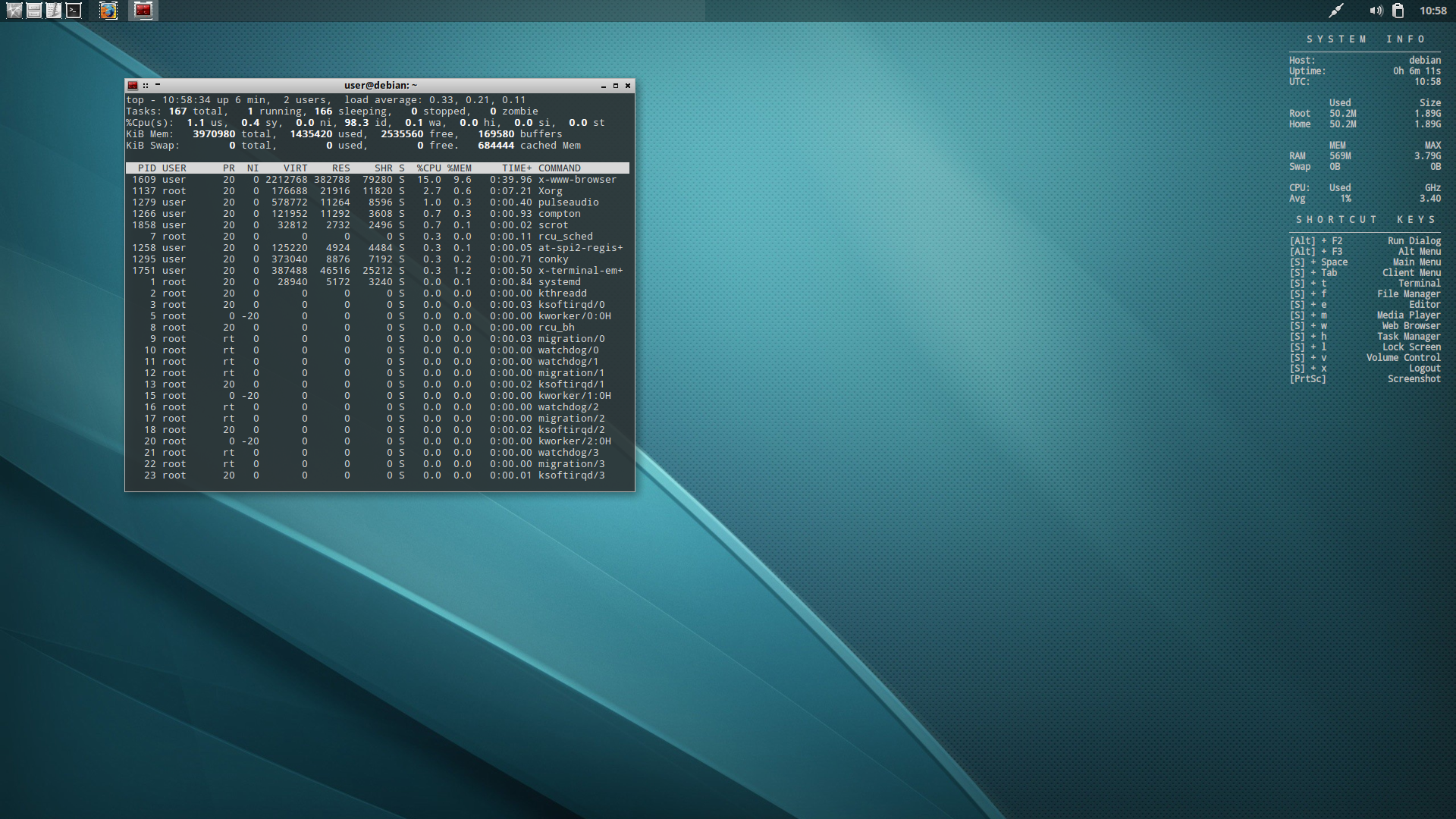Launch terminal from the top panel
The image size is (1456, 819).
click(x=74, y=11)
